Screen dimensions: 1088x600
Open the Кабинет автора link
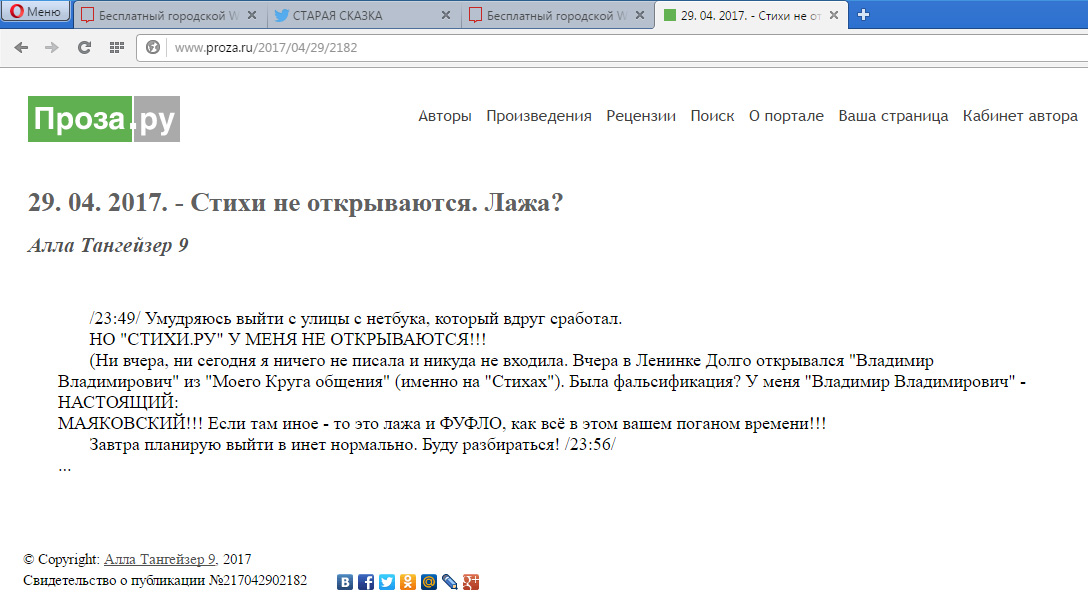(1020, 116)
